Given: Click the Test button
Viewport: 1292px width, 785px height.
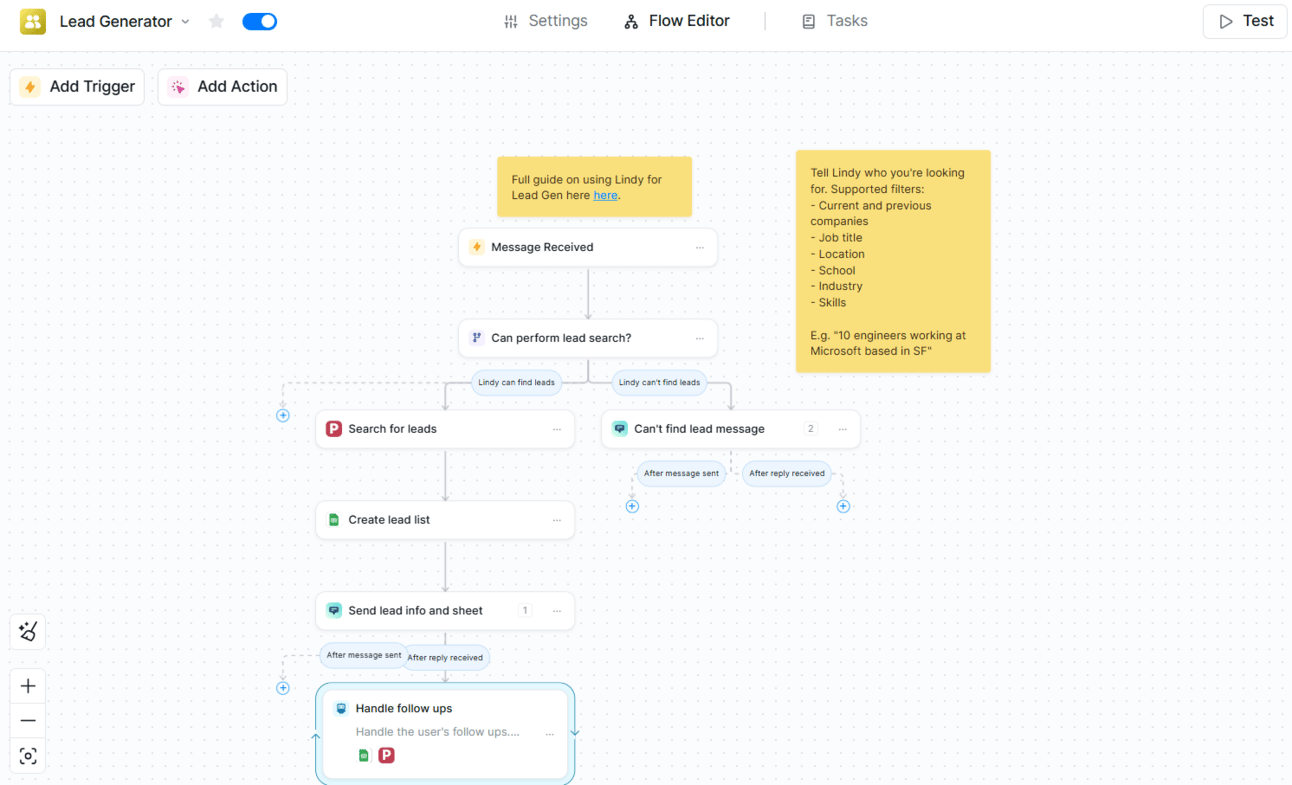Looking at the screenshot, I should (x=1245, y=21).
